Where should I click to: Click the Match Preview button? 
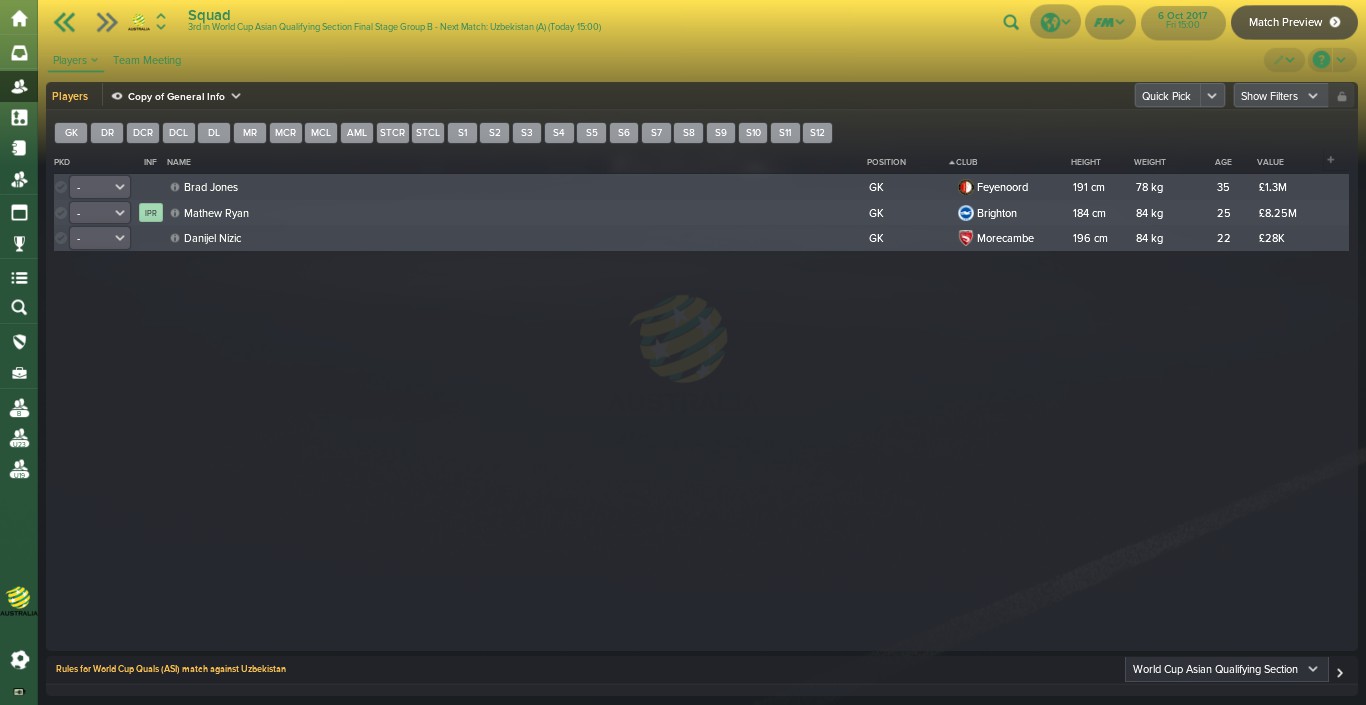1294,22
